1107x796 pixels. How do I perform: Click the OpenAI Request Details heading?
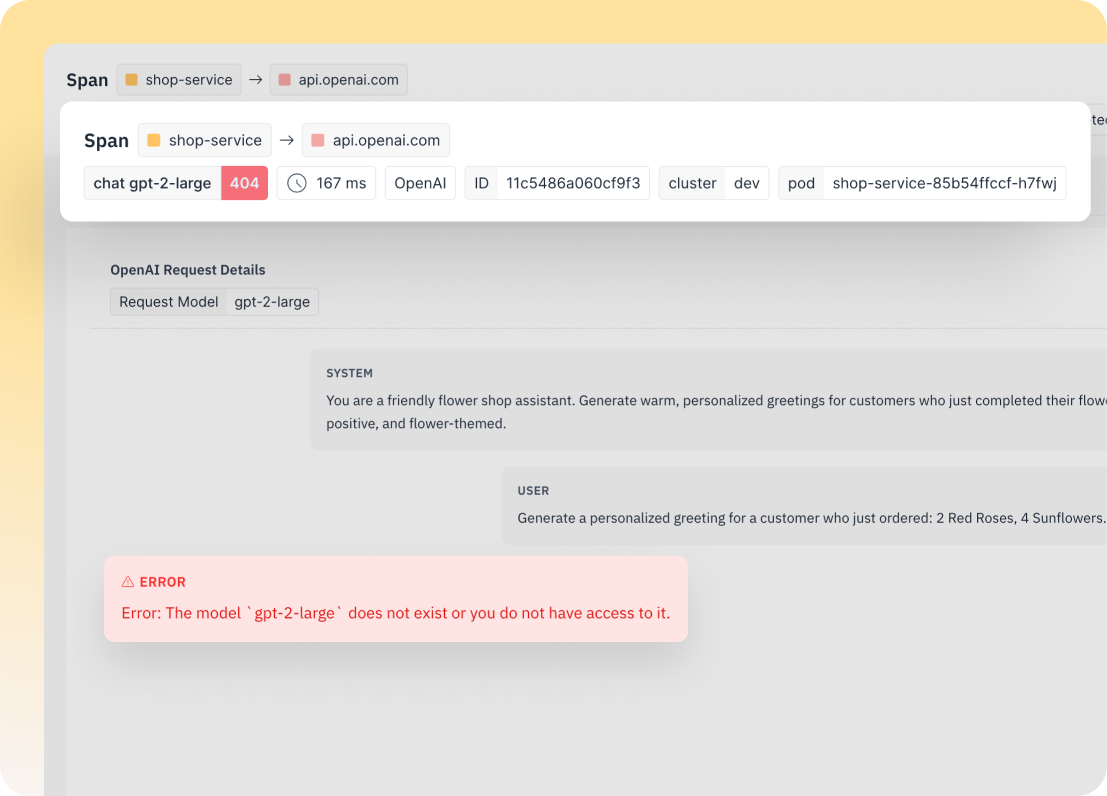click(188, 270)
